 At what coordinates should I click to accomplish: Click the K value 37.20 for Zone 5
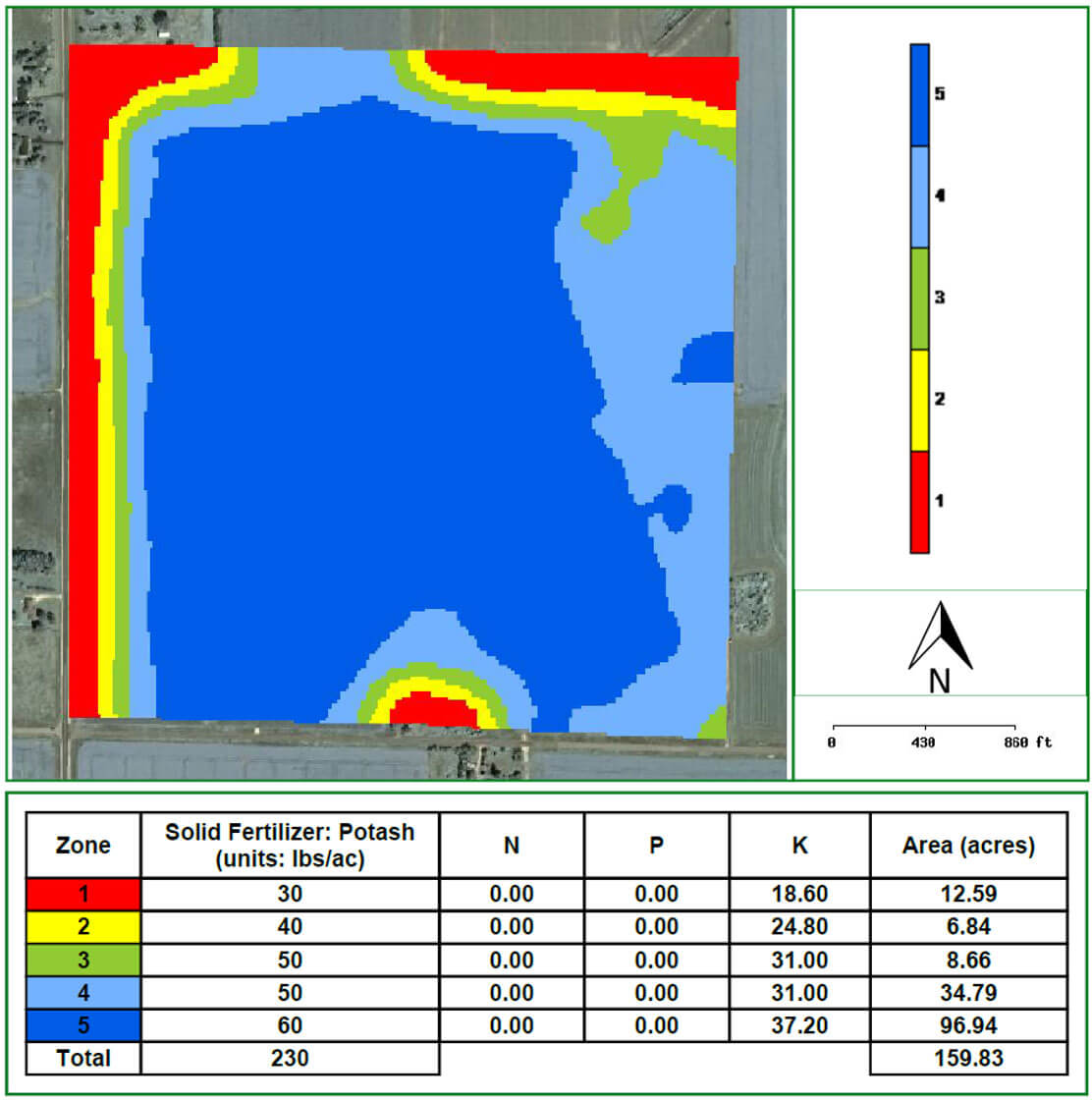click(799, 1025)
